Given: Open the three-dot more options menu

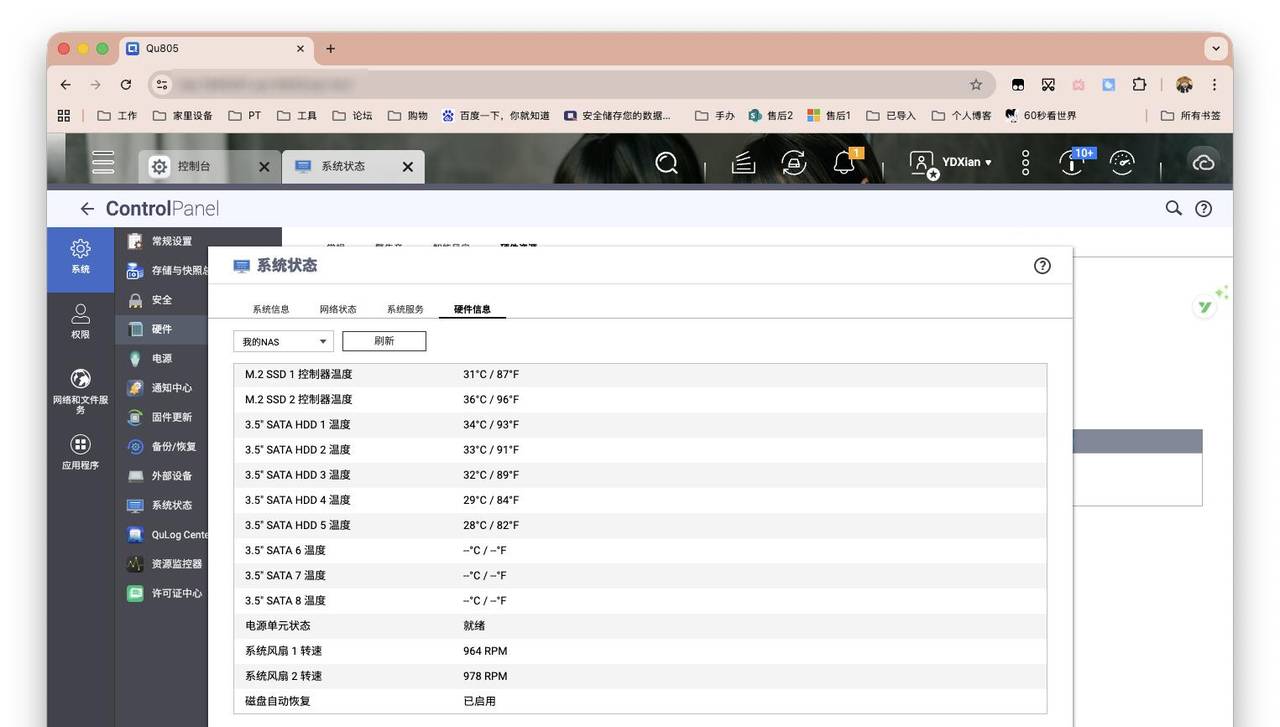Looking at the screenshot, I should [1025, 162].
